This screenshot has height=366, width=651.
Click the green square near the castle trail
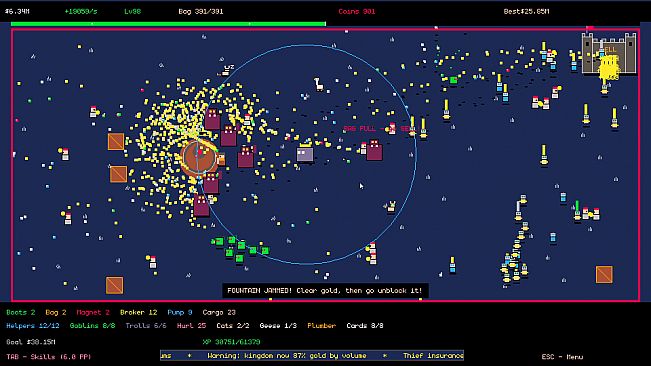453,80
